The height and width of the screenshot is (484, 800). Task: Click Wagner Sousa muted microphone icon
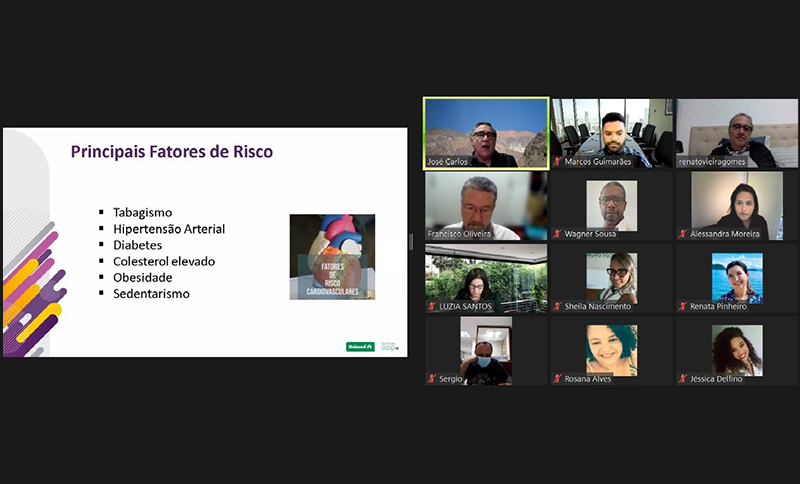pos(557,234)
